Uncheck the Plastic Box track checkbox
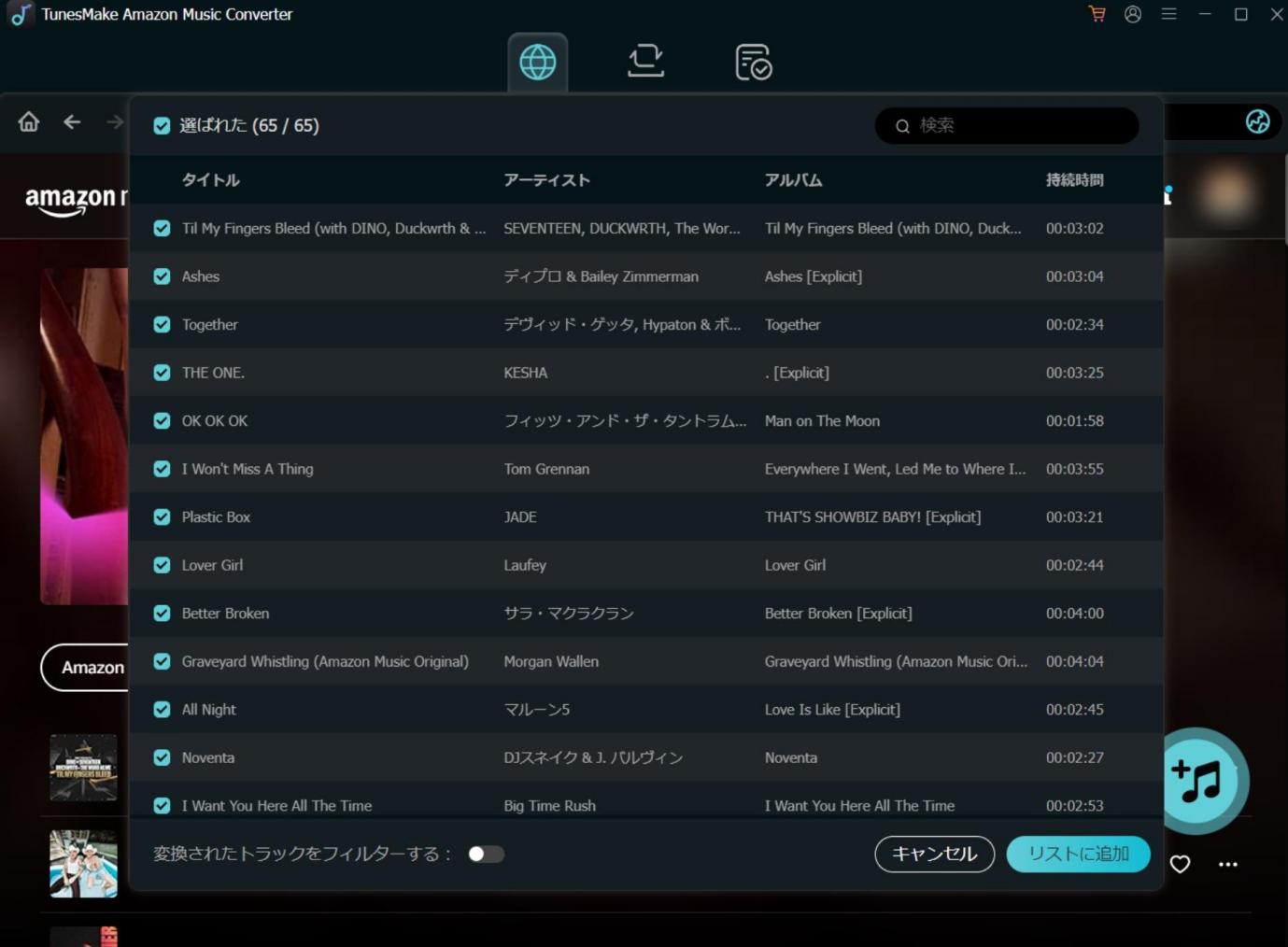This screenshot has height=947, width=1288. coord(162,516)
